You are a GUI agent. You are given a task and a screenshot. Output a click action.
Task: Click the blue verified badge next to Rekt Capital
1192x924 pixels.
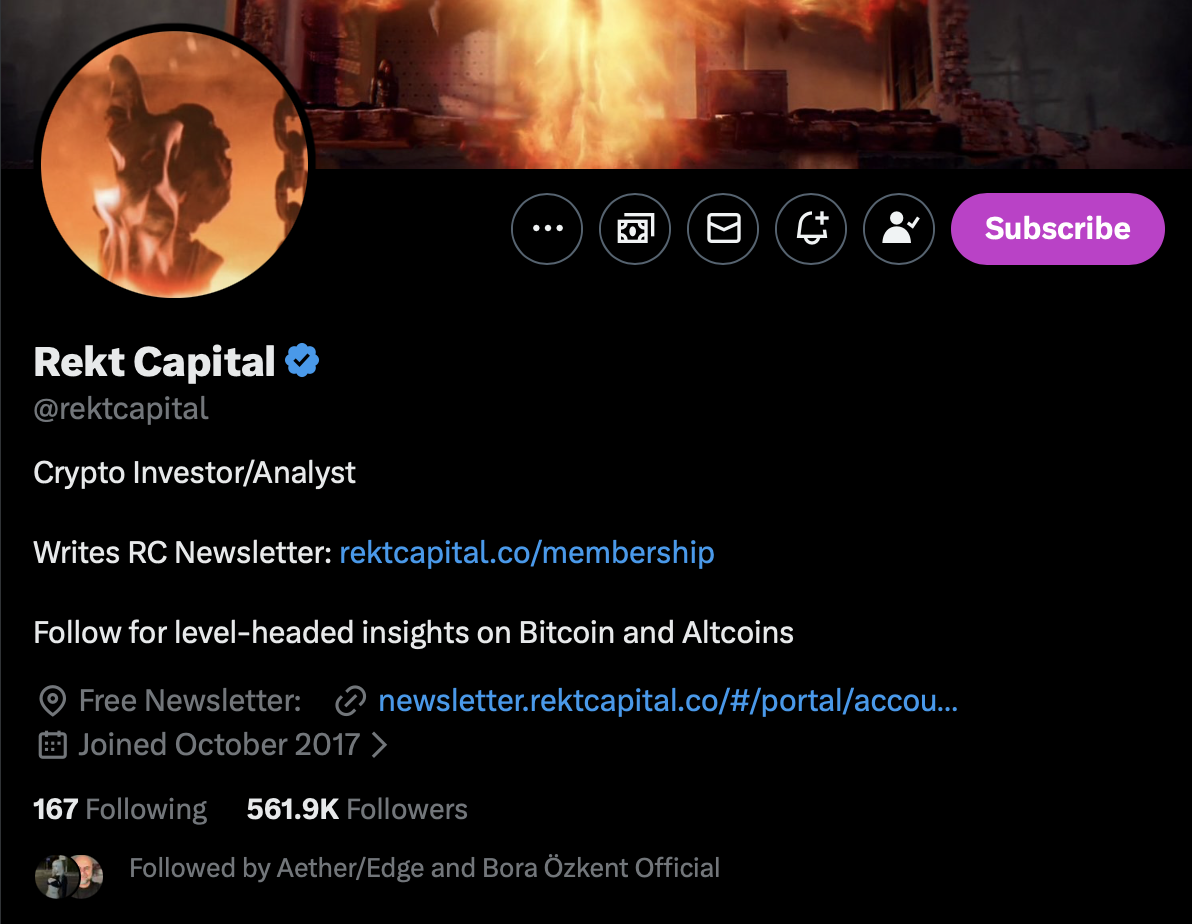click(303, 360)
